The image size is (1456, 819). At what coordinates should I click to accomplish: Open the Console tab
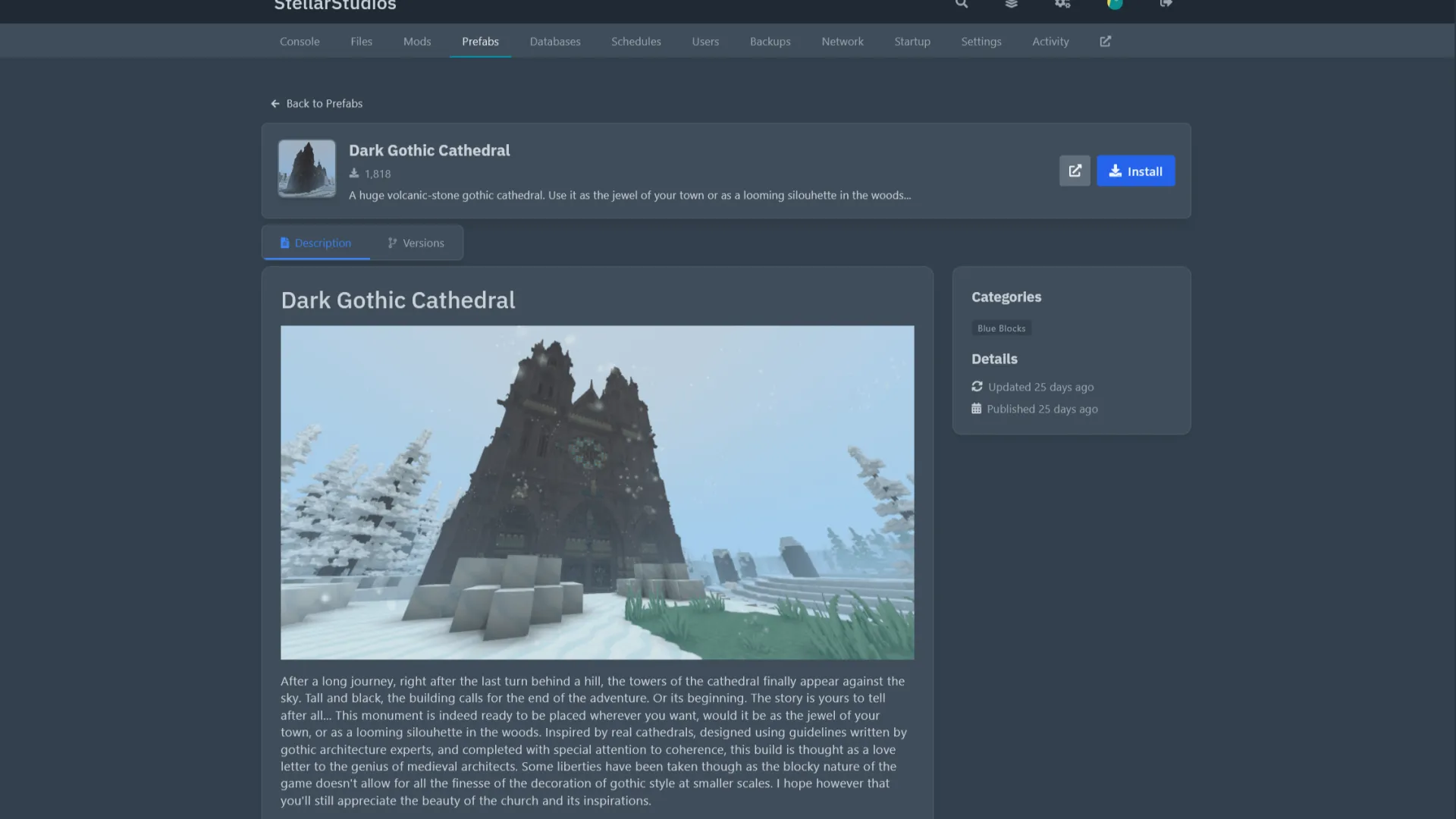point(300,42)
